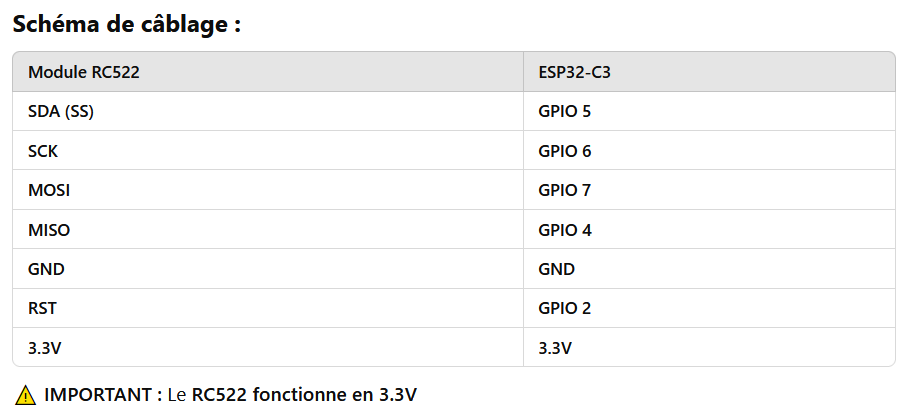Click the 'IMPORTANT :' bold text

point(103,395)
